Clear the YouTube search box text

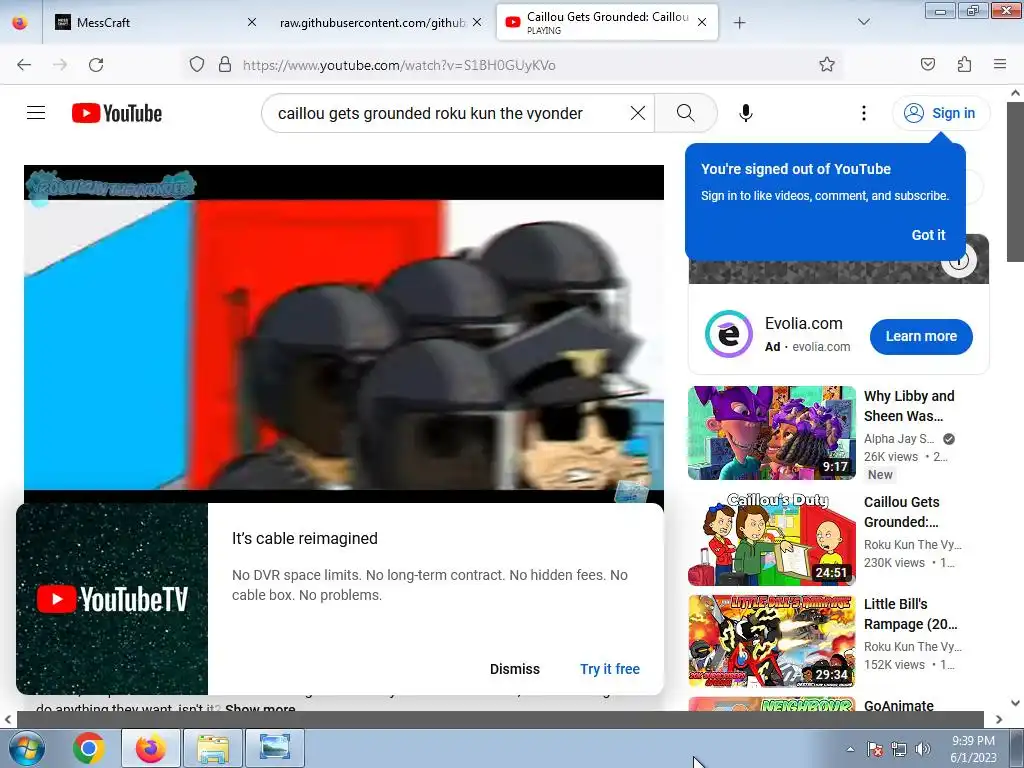[638, 113]
